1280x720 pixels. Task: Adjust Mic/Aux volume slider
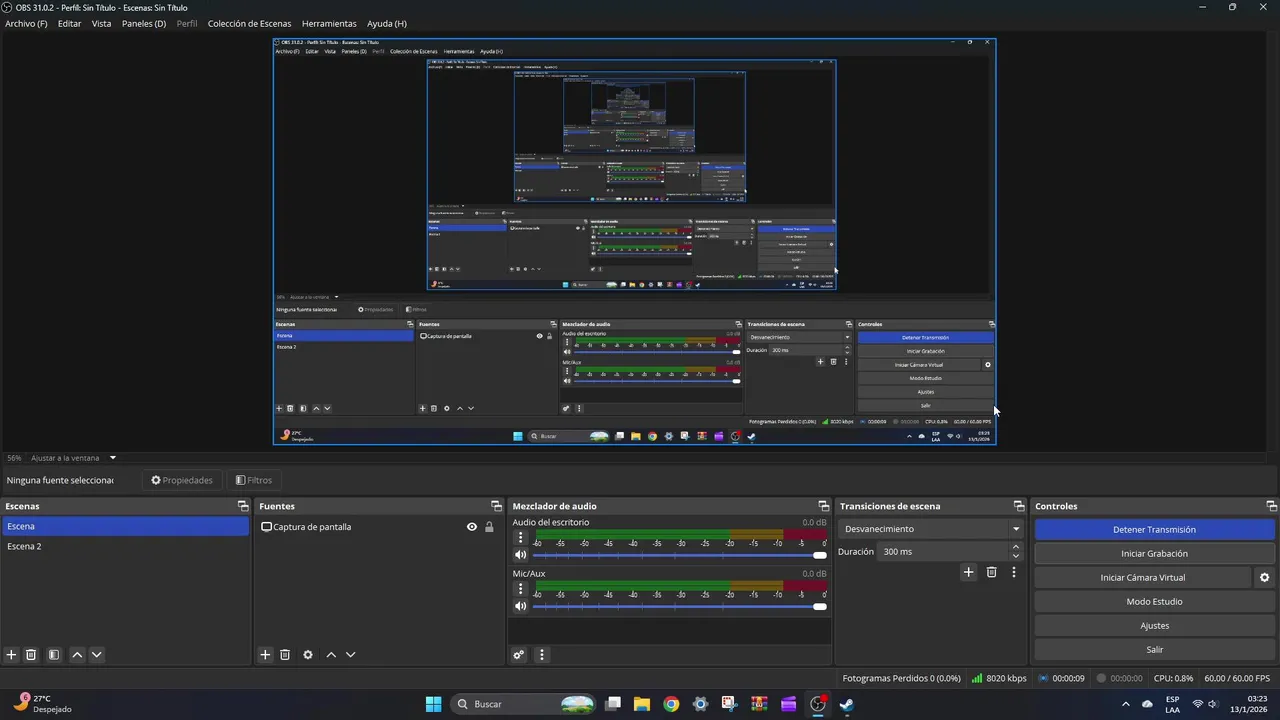[680, 606]
